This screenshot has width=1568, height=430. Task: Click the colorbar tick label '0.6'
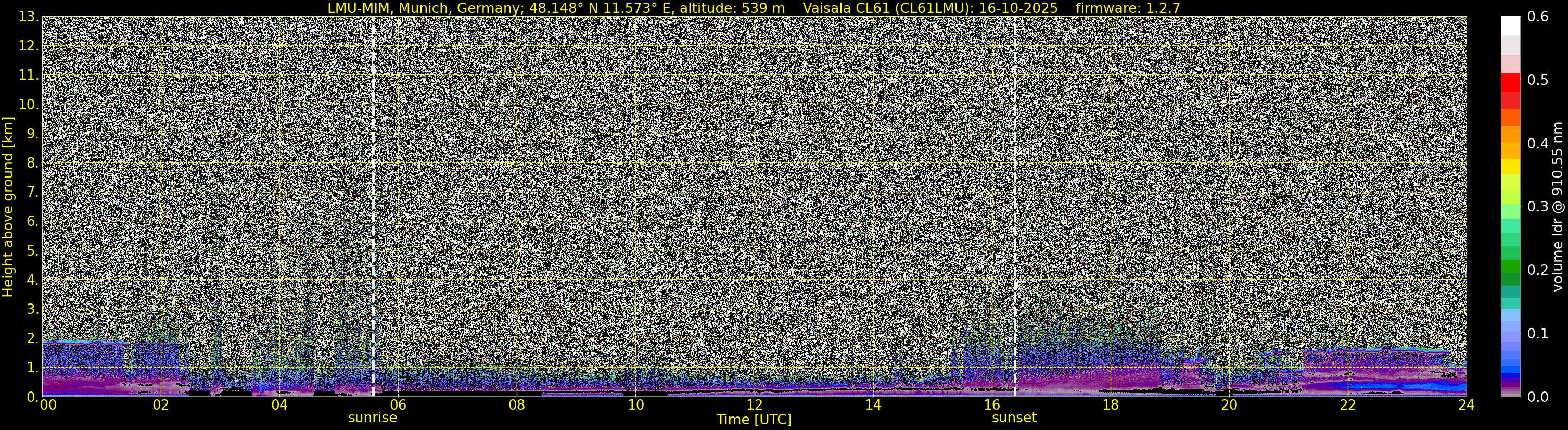[x=1538, y=17]
